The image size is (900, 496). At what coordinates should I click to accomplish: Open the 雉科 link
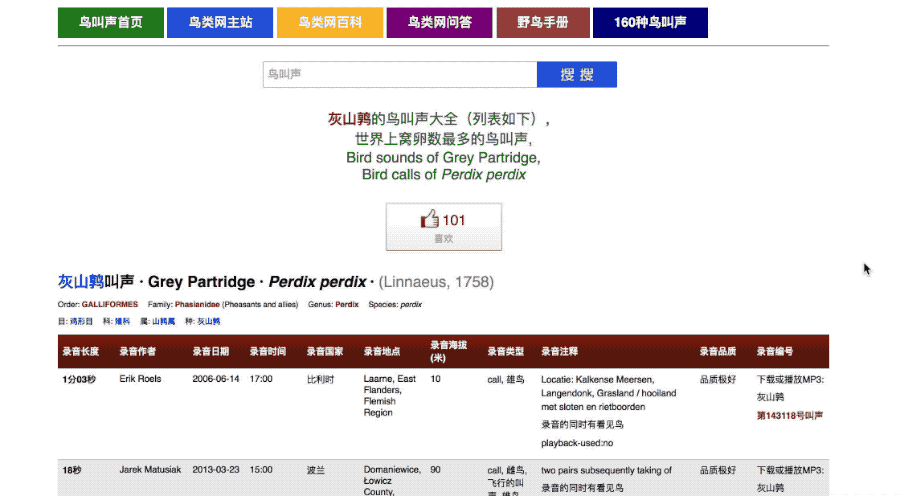click(x=122, y=321)
